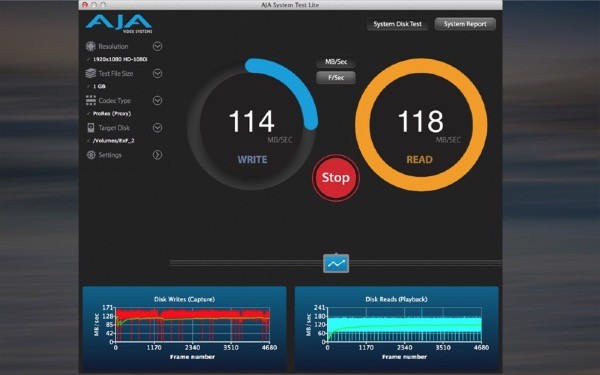Click the Test File Size stack icon

[x=91, y=73]
